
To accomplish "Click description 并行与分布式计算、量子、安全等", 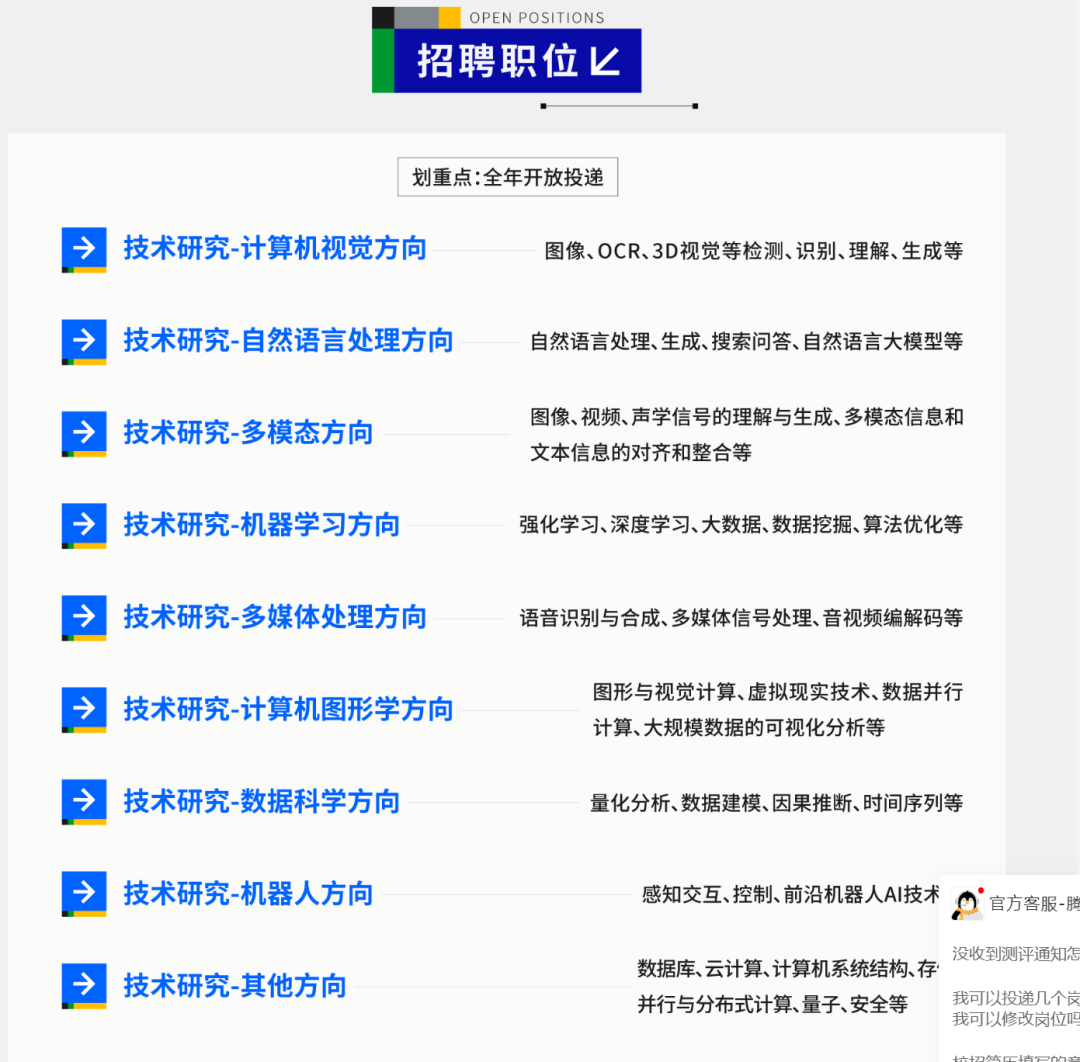I will click(773, 1005).
